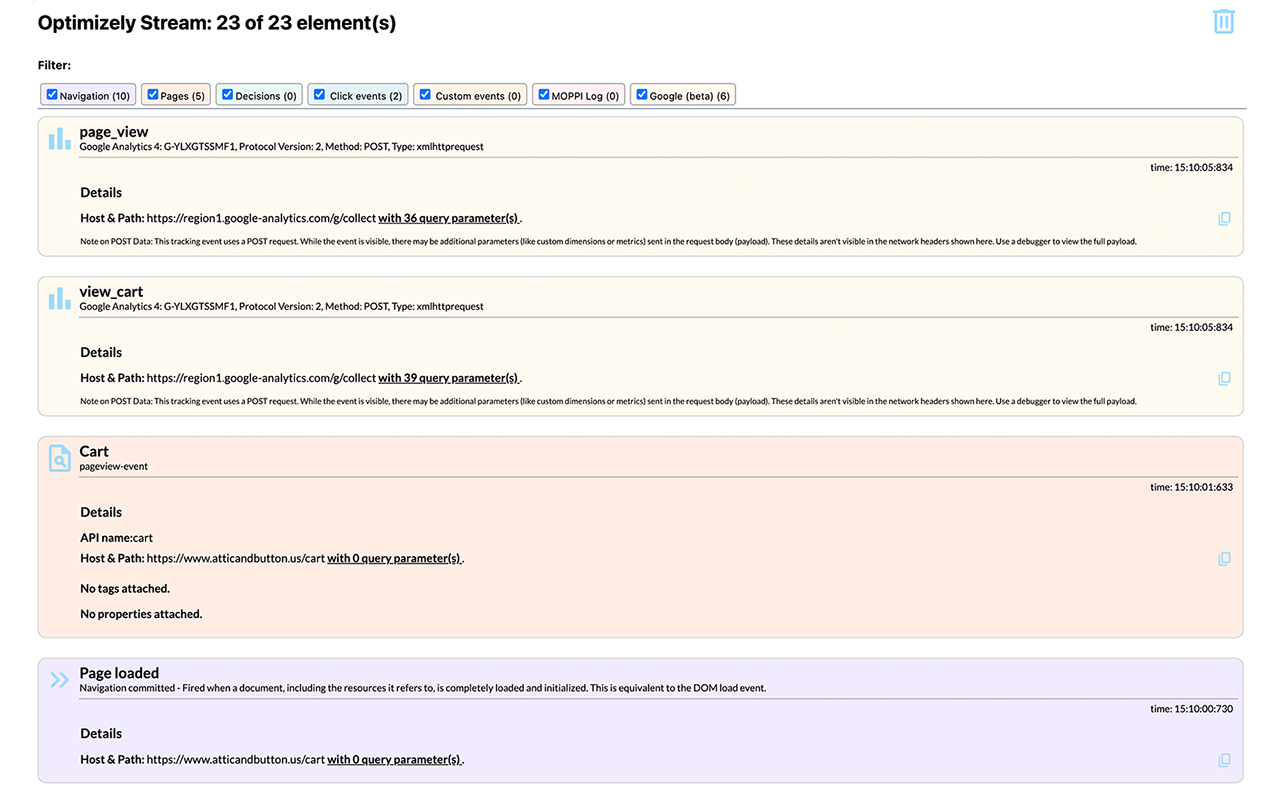Click the Filter: label

coord(54,65)
